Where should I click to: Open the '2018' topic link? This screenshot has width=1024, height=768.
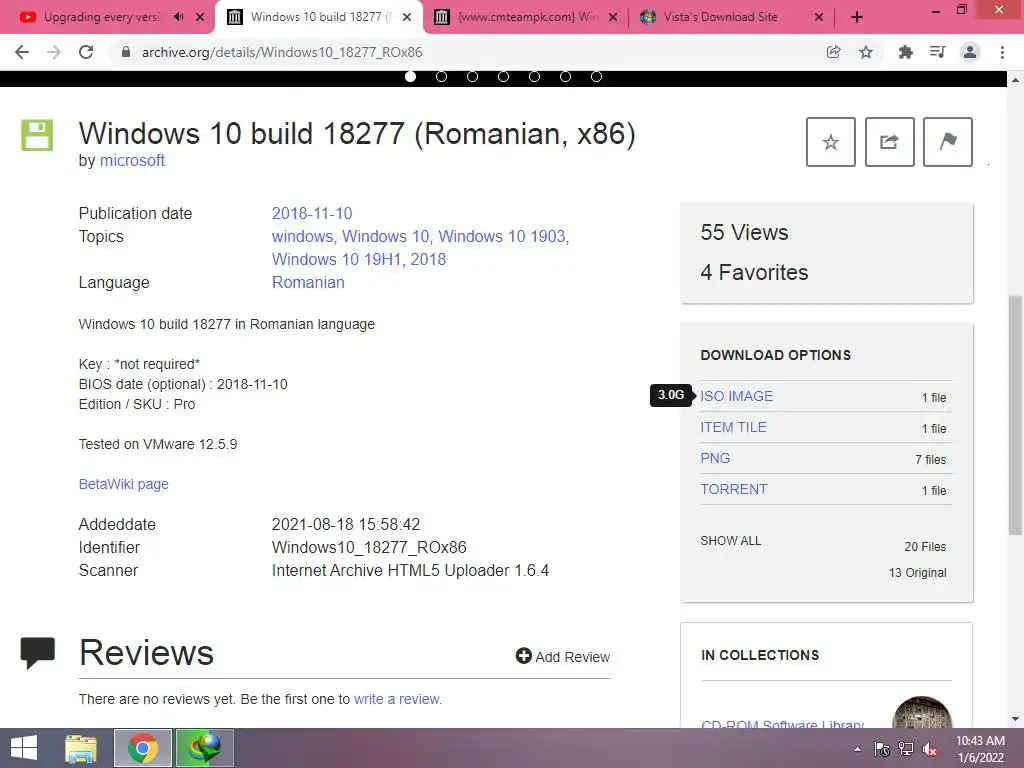click(x=428, y=259)
